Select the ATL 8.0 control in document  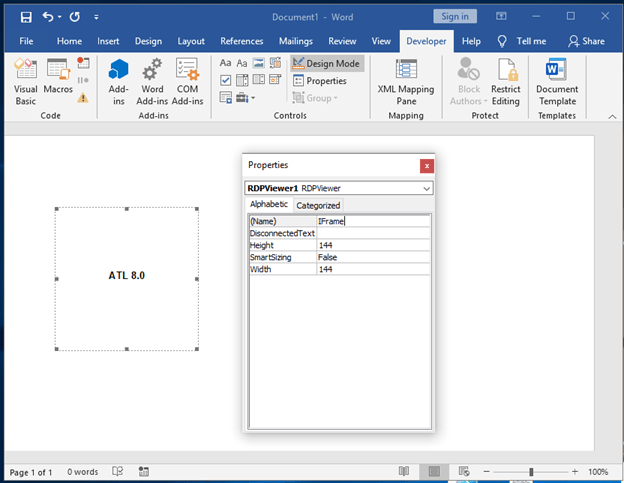[127, 279]
